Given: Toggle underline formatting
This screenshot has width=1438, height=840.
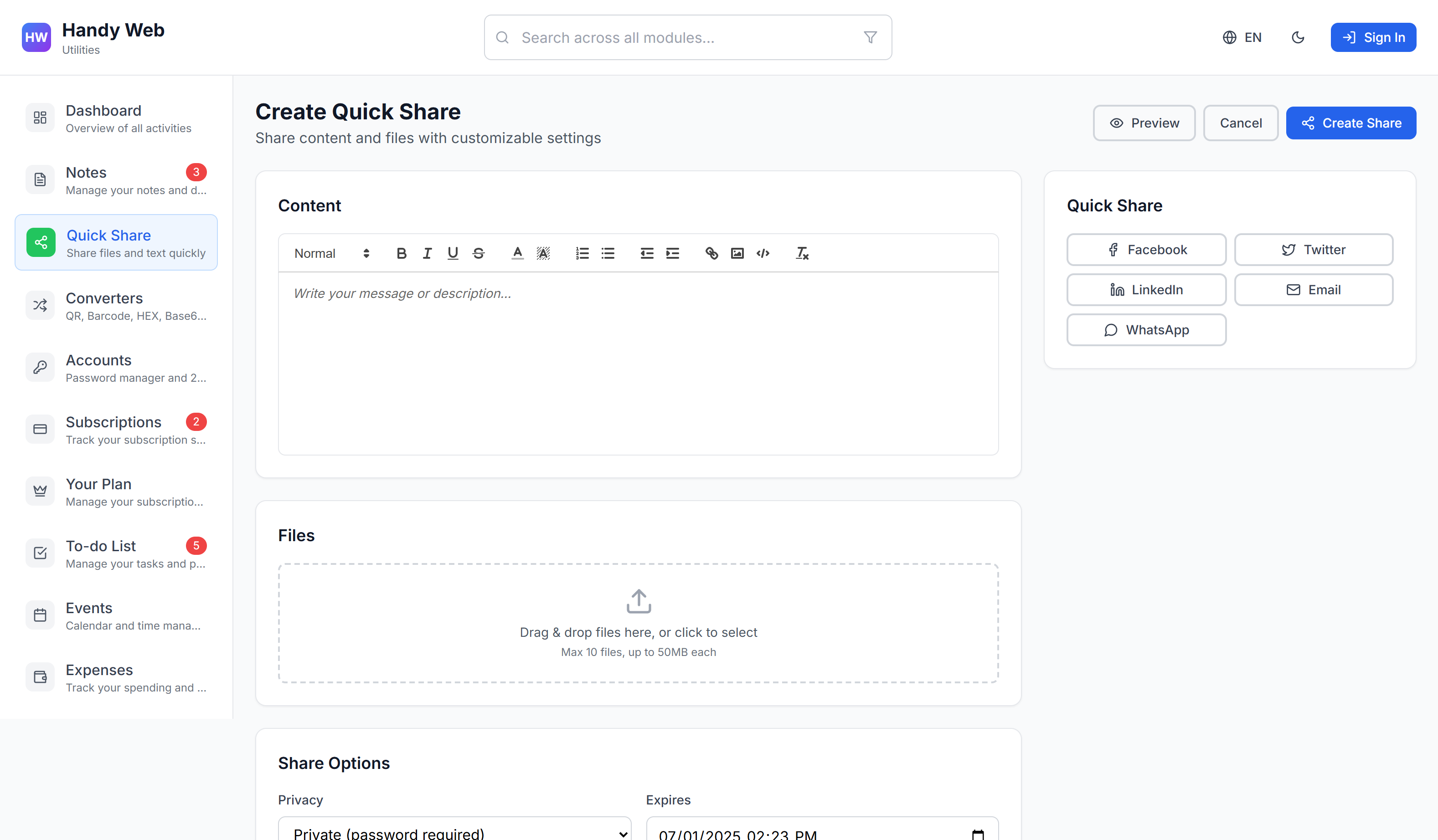Looking at the screenshot, I should click(453, 253).
